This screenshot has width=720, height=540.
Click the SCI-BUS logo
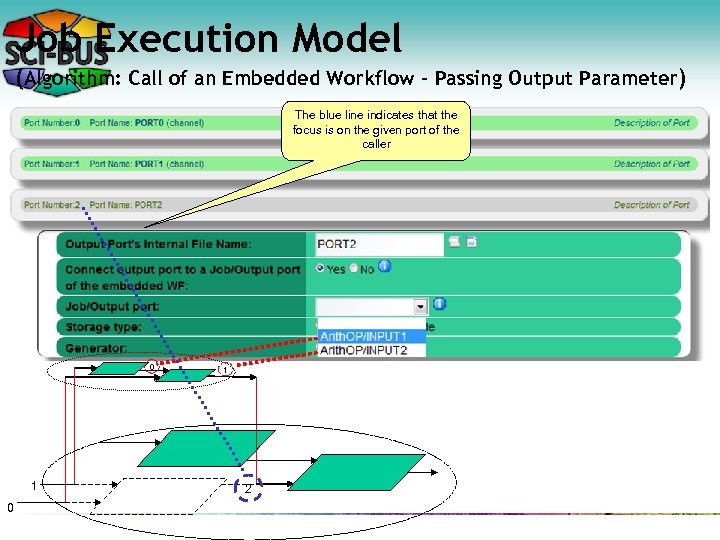click(56, 53)
